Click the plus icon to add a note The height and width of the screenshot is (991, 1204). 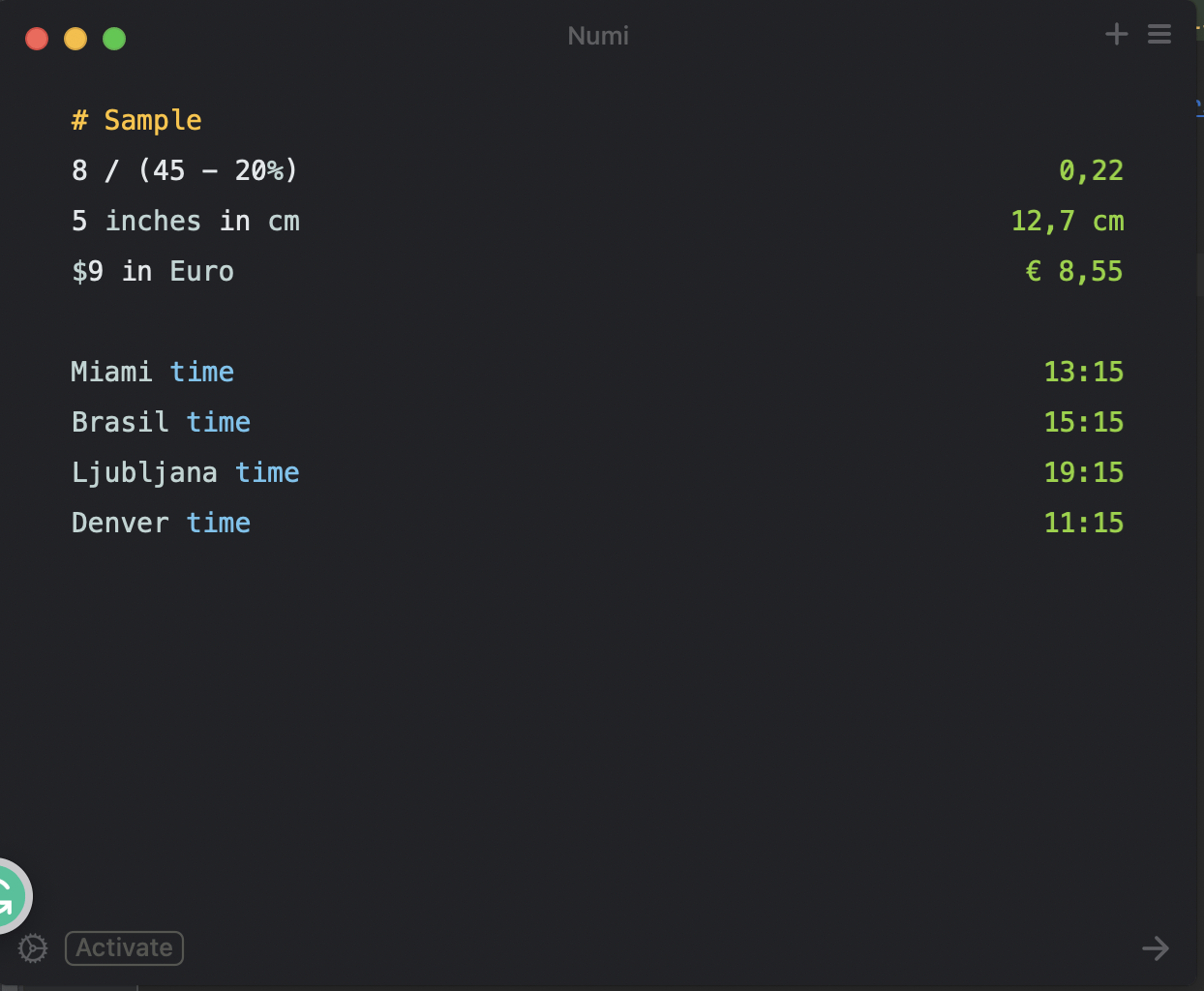[1116, 35]
